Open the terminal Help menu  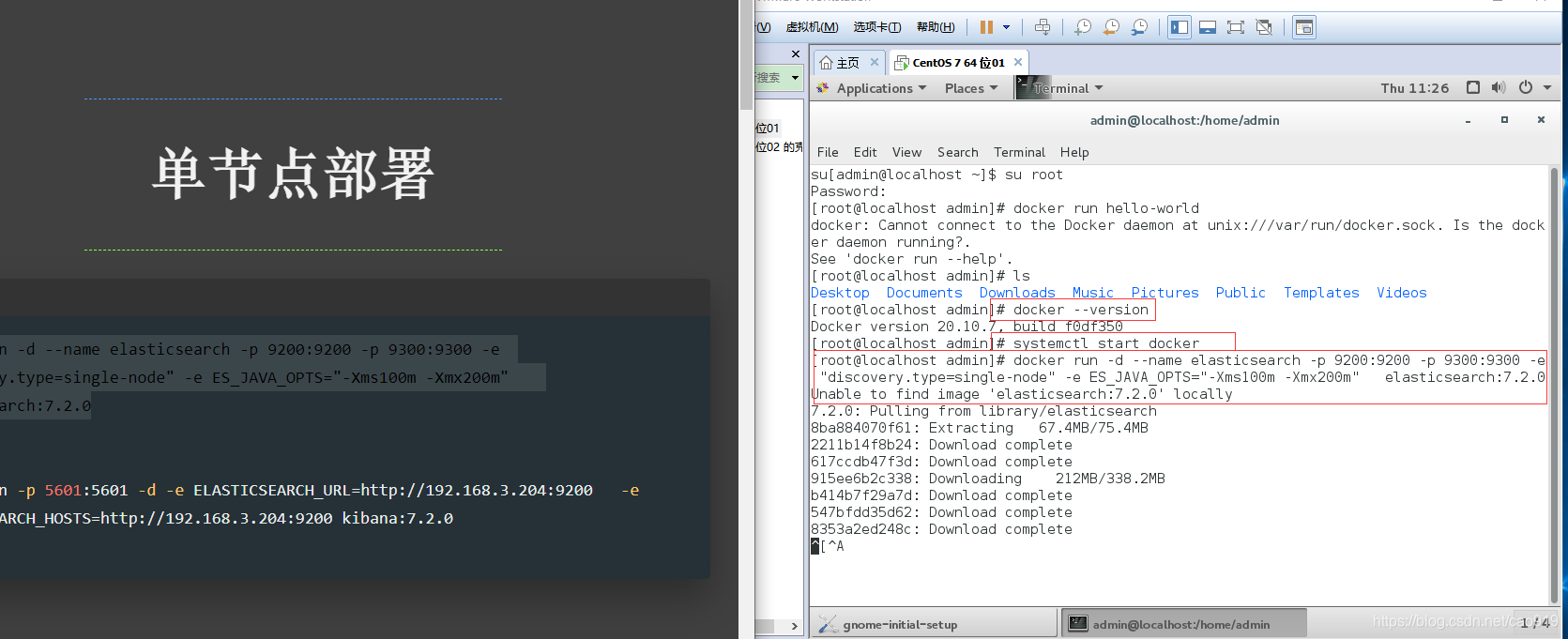1074,152
